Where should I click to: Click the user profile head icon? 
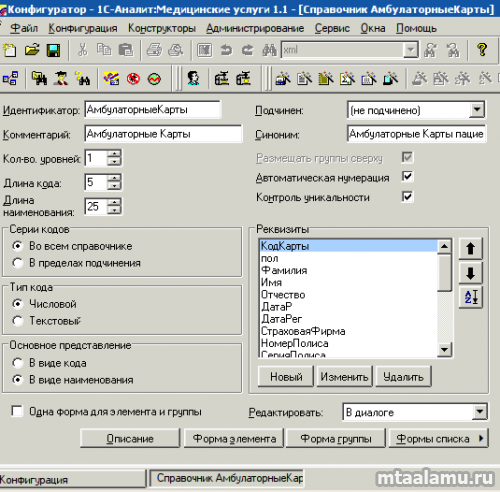coord(193,79)
